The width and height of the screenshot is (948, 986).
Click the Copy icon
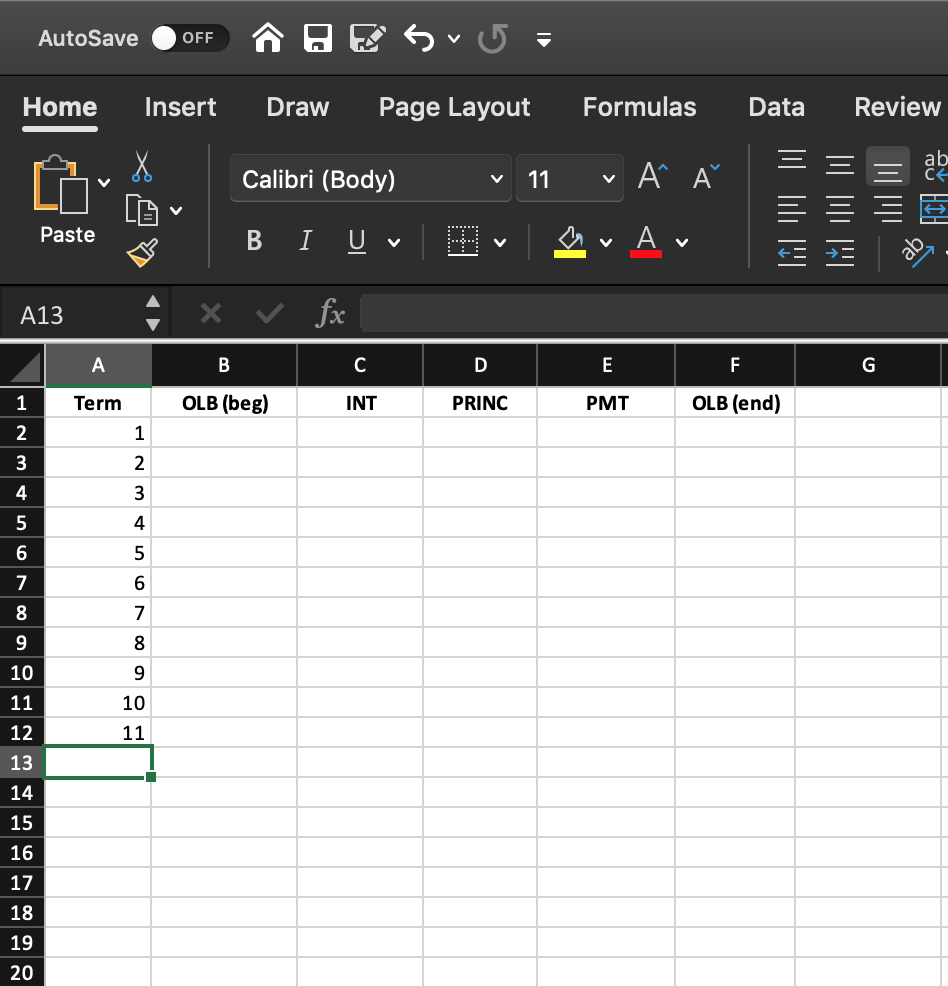pyautogui.click(x=141, y=210)
